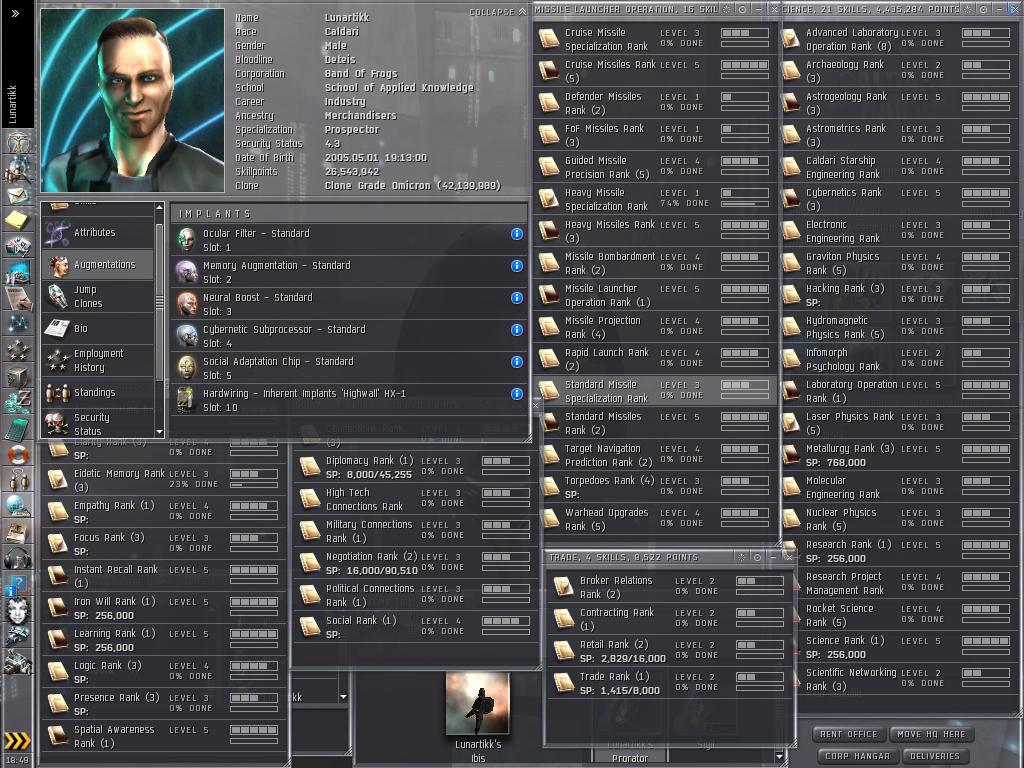Select the Retail Rank (2) skill row
This screenshot has height=768, width=1024.
coord(669,651)
